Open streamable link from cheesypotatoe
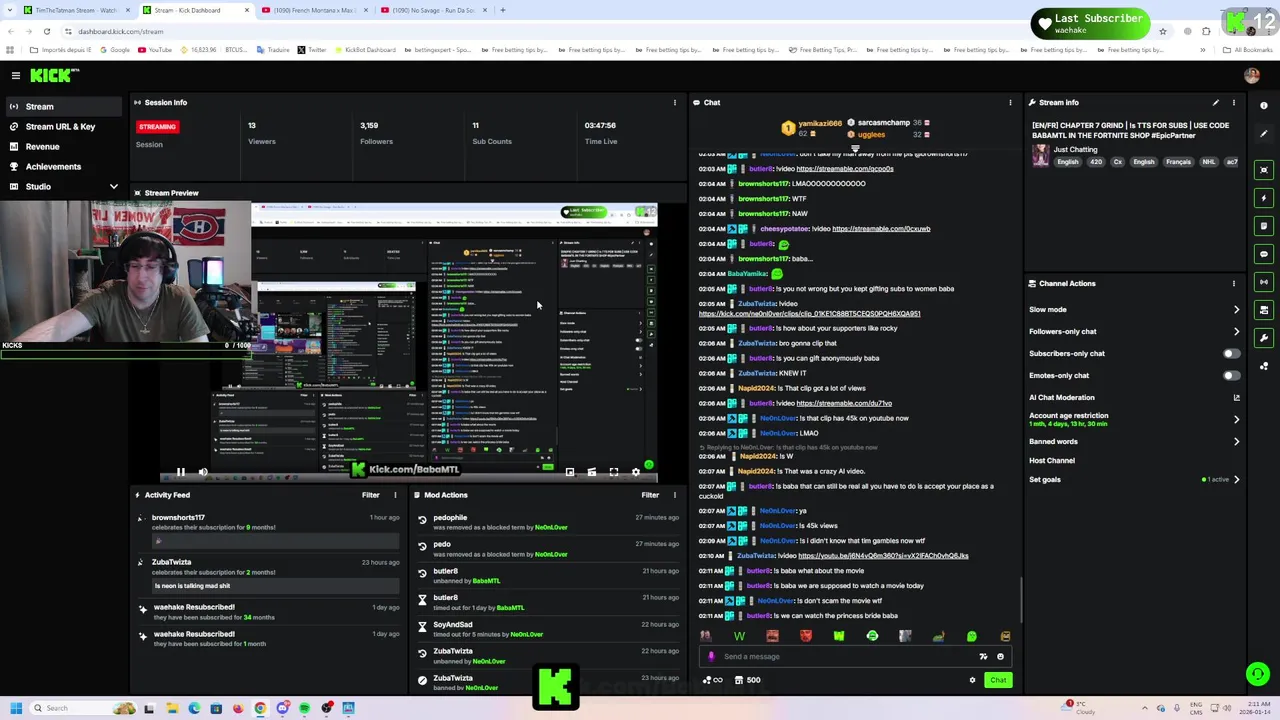The width and height of the screenshot is (1280, 720). click(x=881, y=229)
